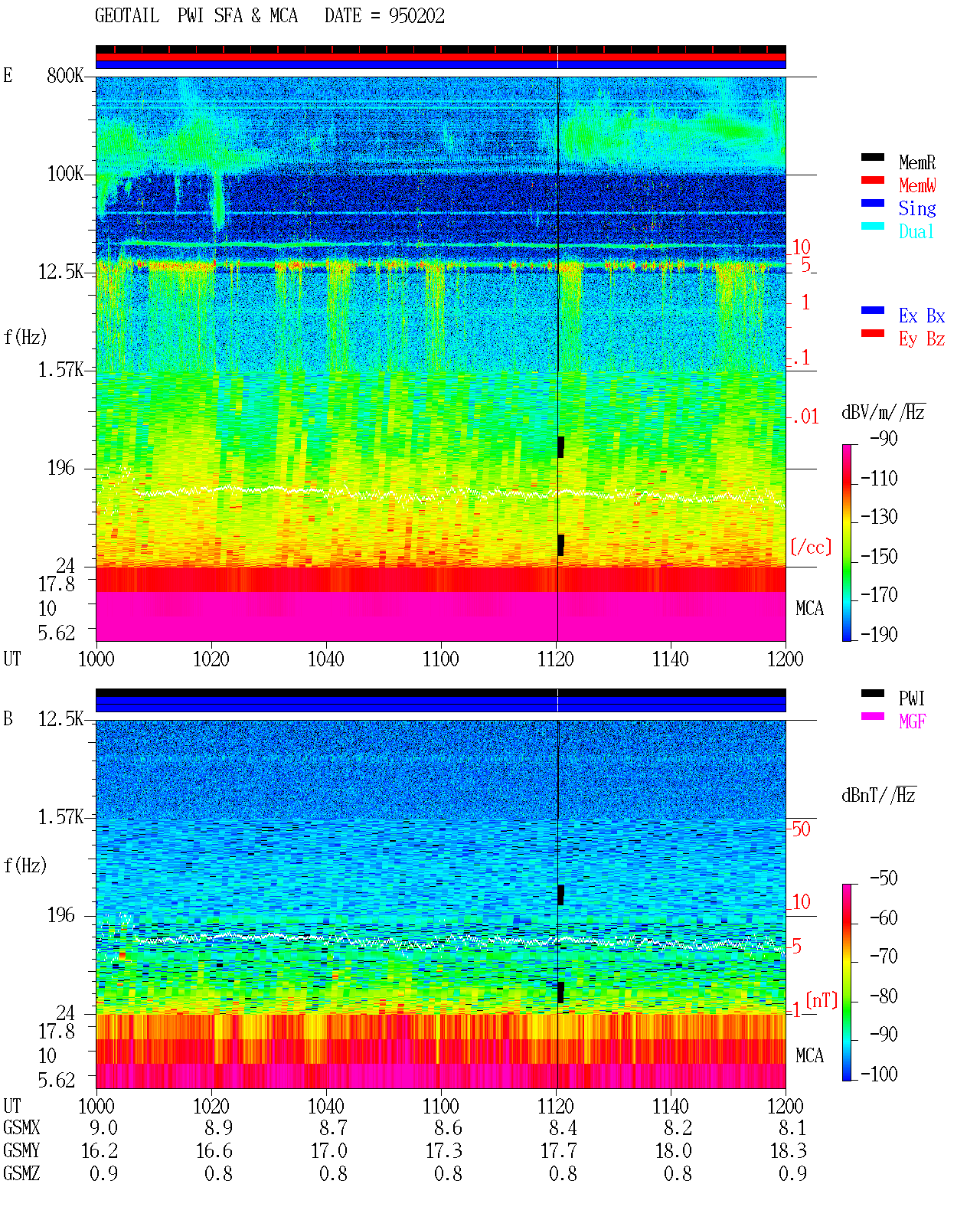
Task: Click the MGF legend label
Action: click(912, 721)
